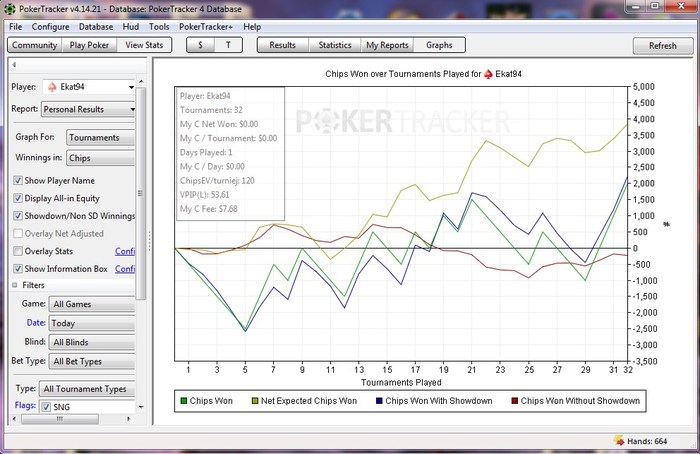Screen dimensions: 700x454
Task: Open the File menu
Action: 16,27
